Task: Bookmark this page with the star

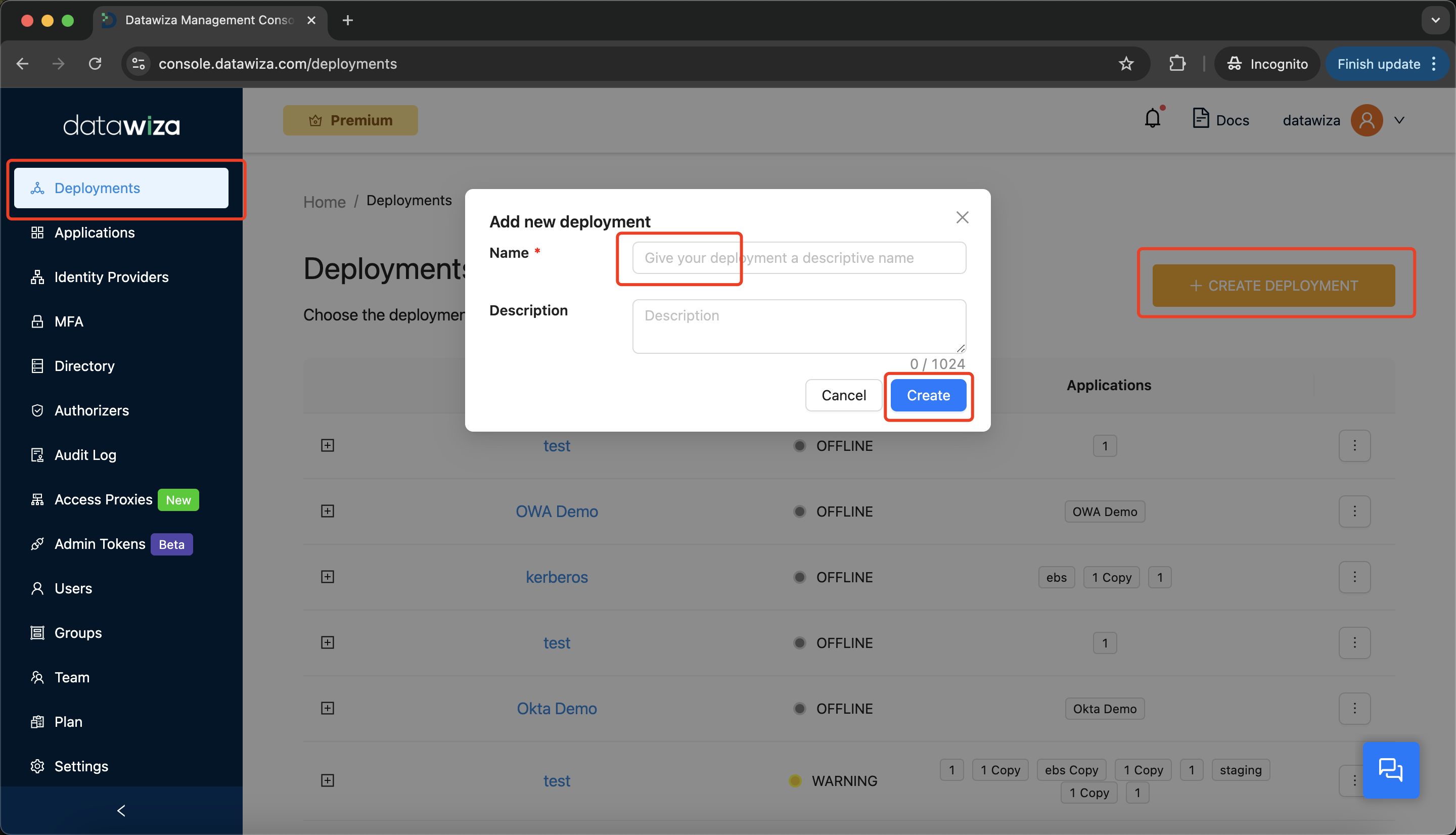Action: (1126, 64)
